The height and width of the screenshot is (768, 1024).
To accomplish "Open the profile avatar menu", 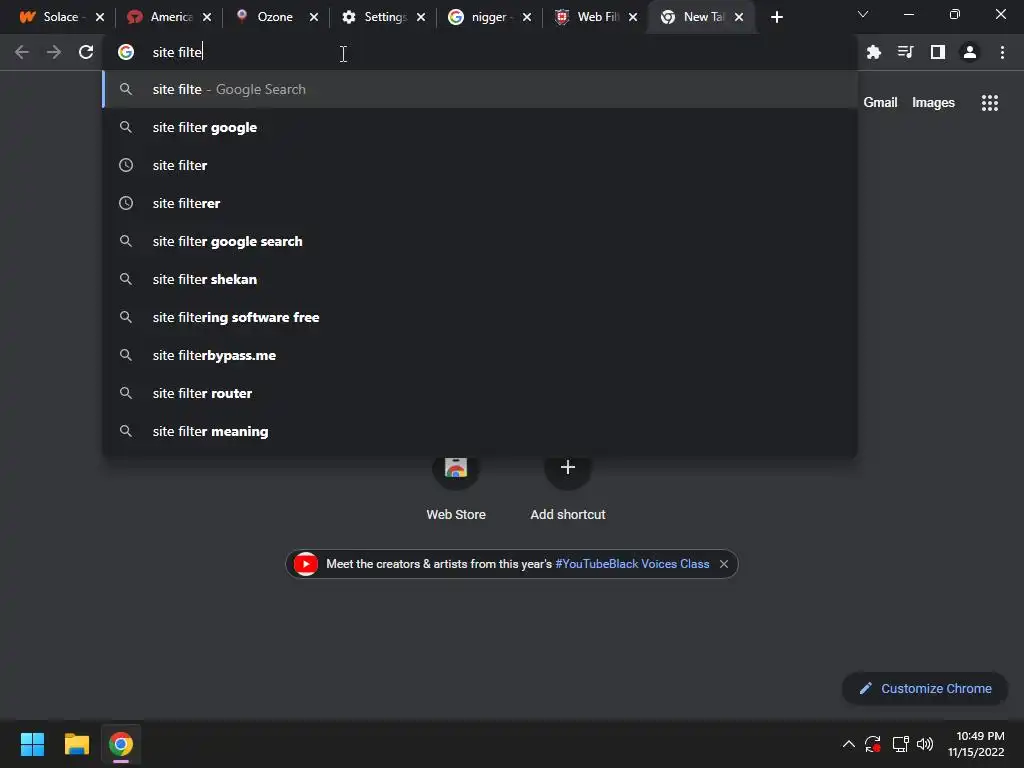I will click(970, 52).
